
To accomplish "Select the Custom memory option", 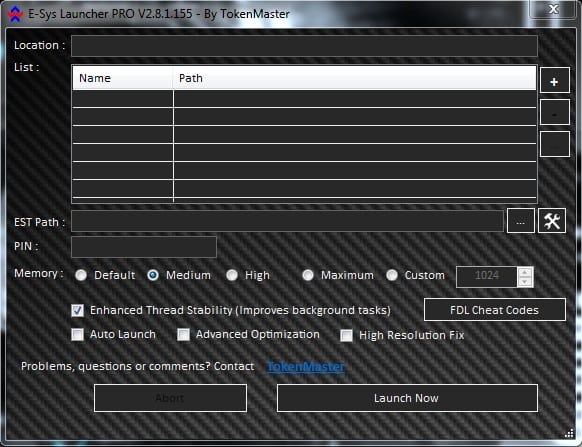I will click(x=392, y=275).
